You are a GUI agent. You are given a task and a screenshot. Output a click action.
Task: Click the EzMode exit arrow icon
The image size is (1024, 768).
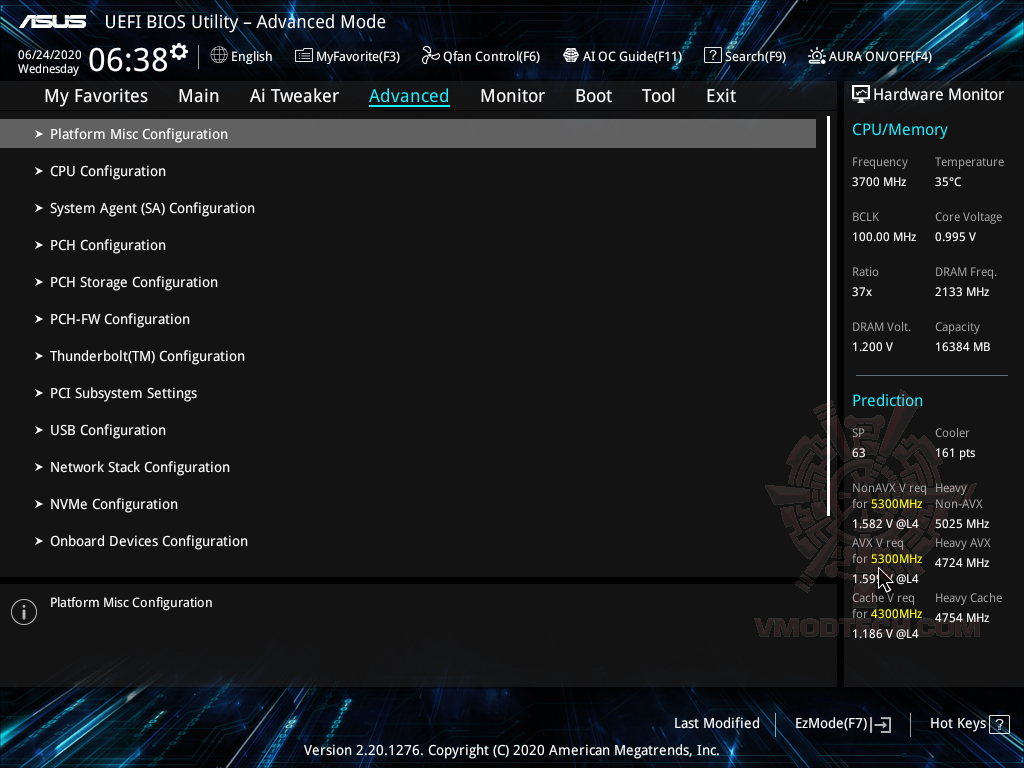(881, 724)
